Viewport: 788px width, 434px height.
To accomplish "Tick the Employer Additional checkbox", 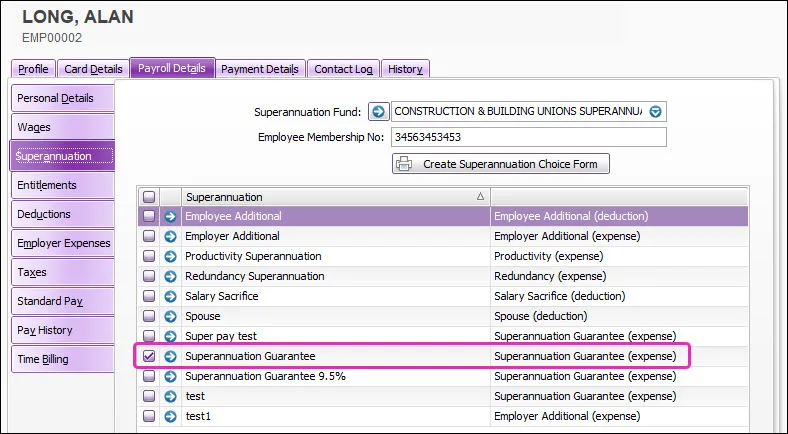I will tap(149, 236).
